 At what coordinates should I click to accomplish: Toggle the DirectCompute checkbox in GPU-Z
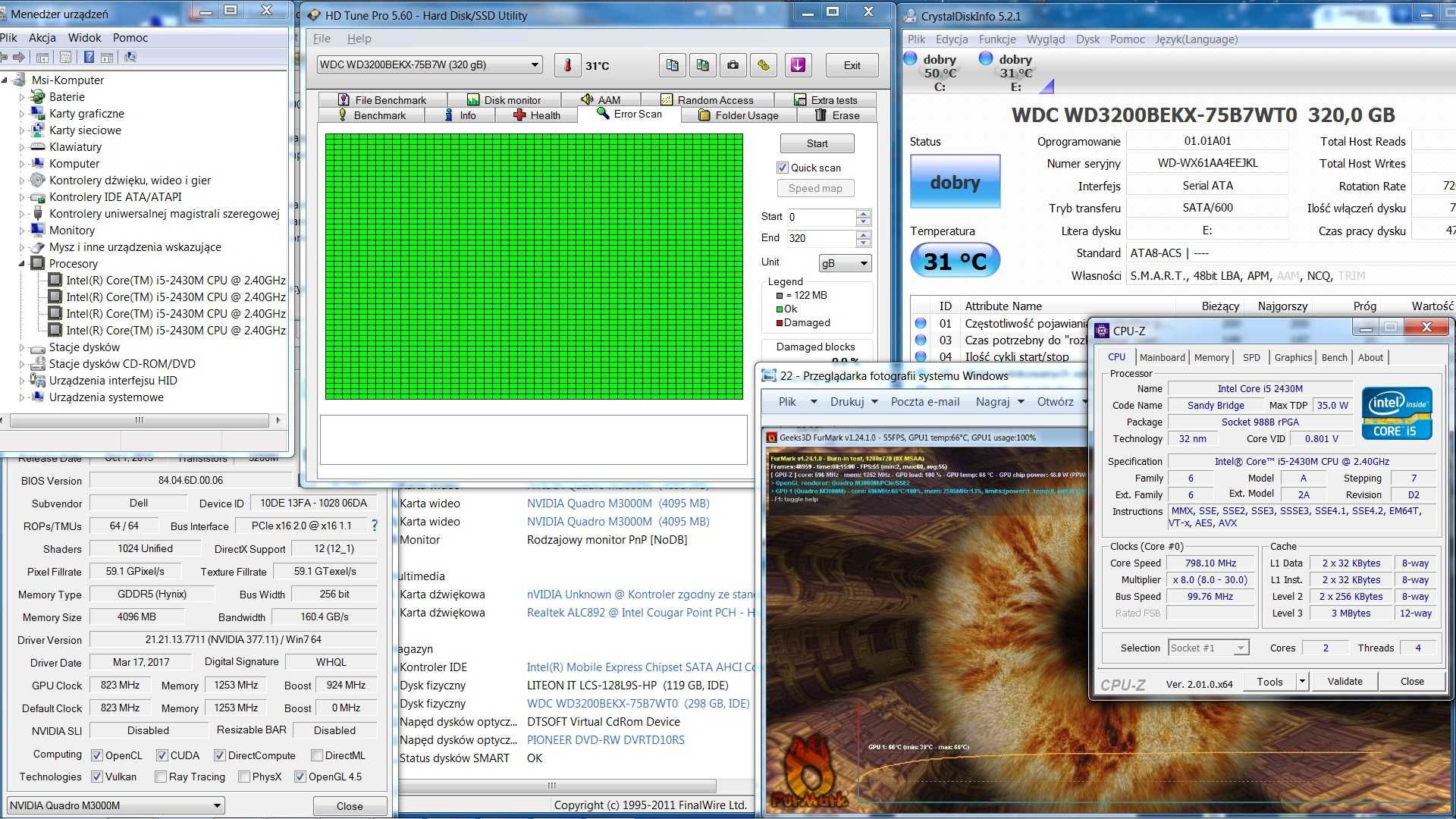click(220, 755)
